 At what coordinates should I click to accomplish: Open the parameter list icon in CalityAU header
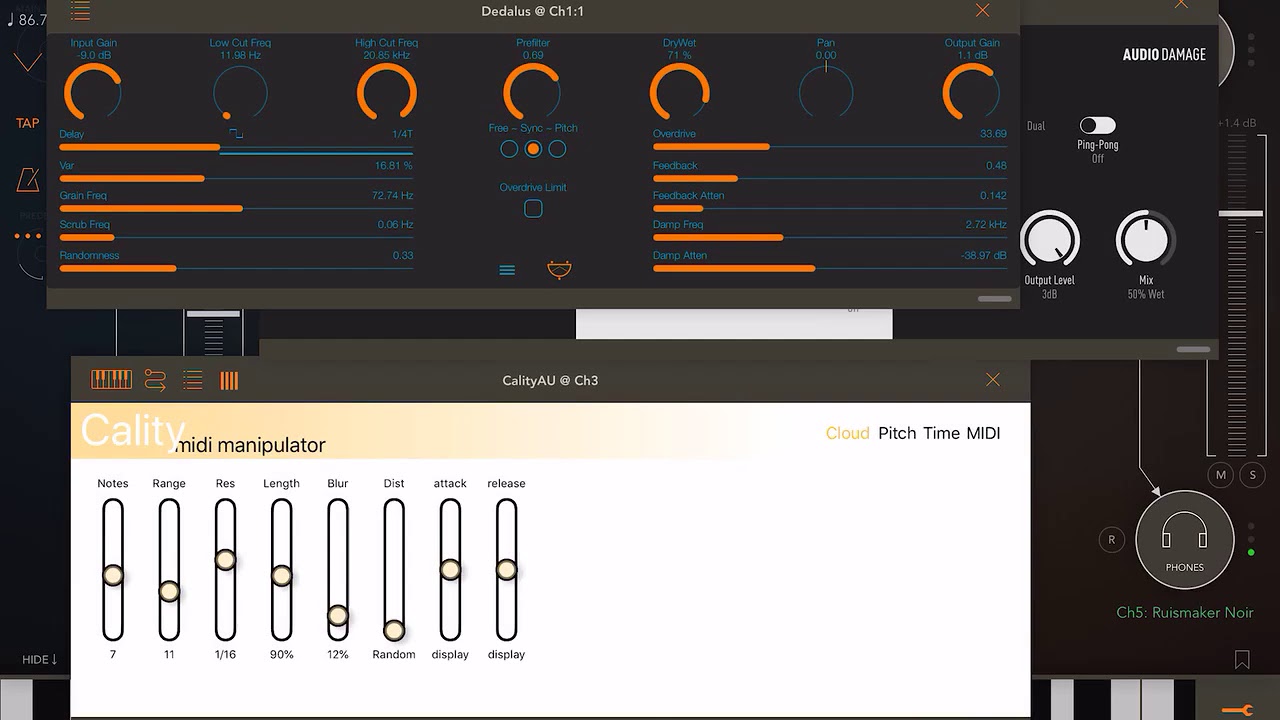click(192, 380)
